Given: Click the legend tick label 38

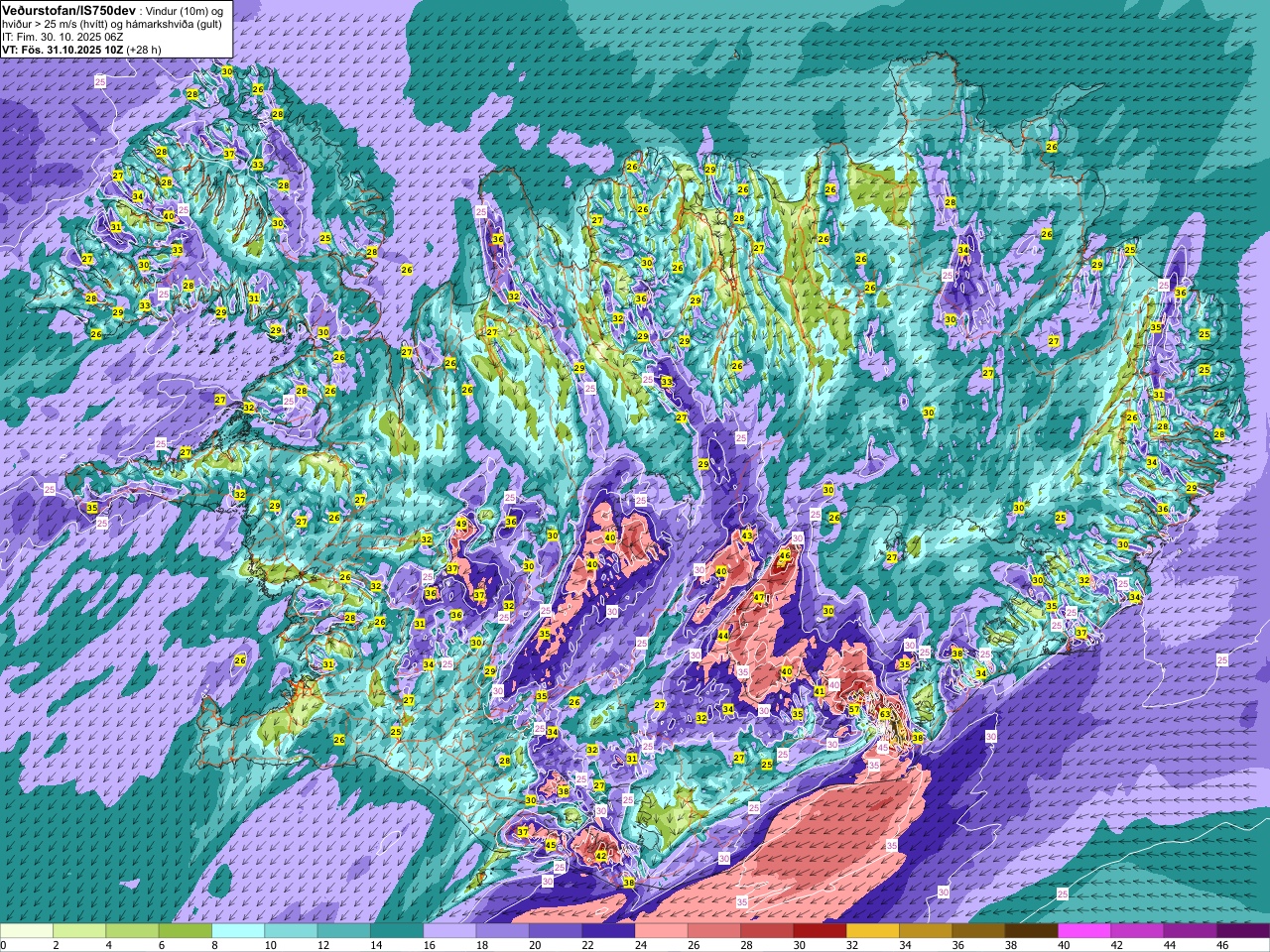Looking at the screenshot, I should click(x=1011, y=946).
